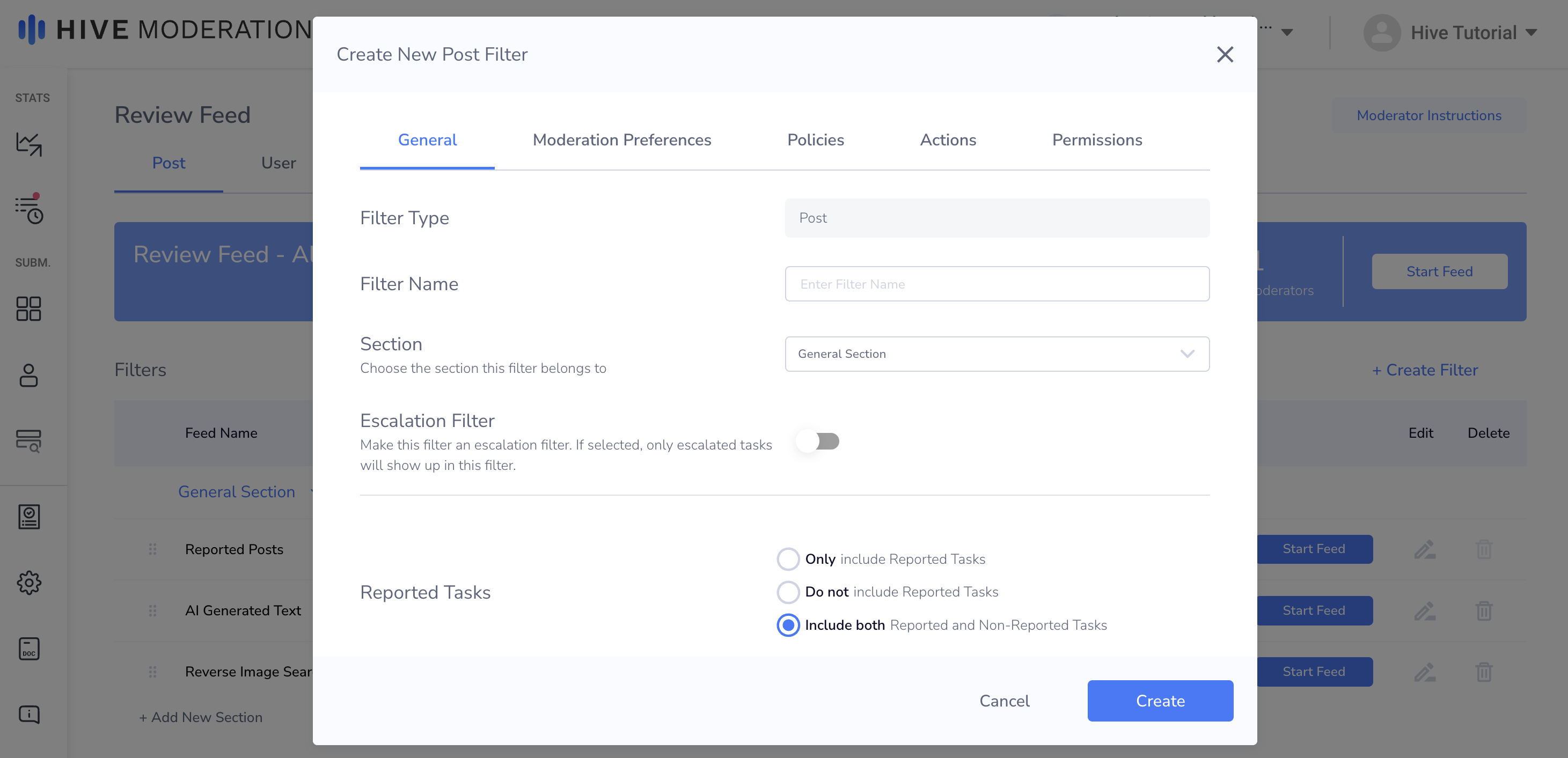Click the Enter Filter Name field
The width and height of the screenshot is (1568, 758).
(997, 284)
